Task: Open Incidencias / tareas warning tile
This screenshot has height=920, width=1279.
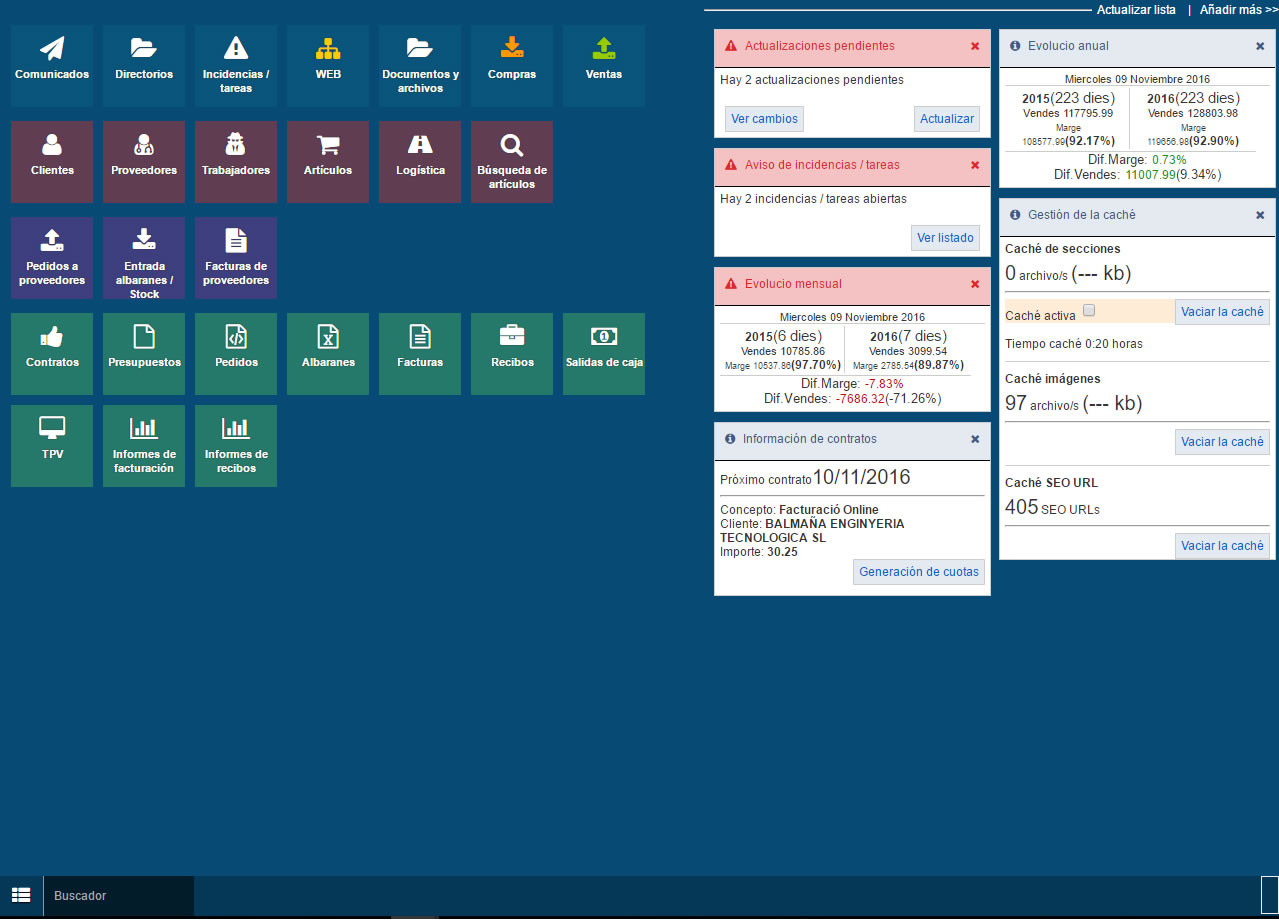Action: (x=236, y=65)
